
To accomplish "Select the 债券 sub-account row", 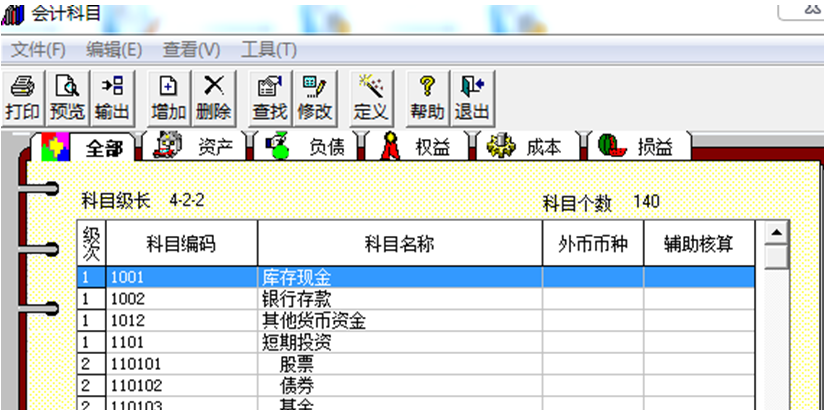I will point(416,385).
